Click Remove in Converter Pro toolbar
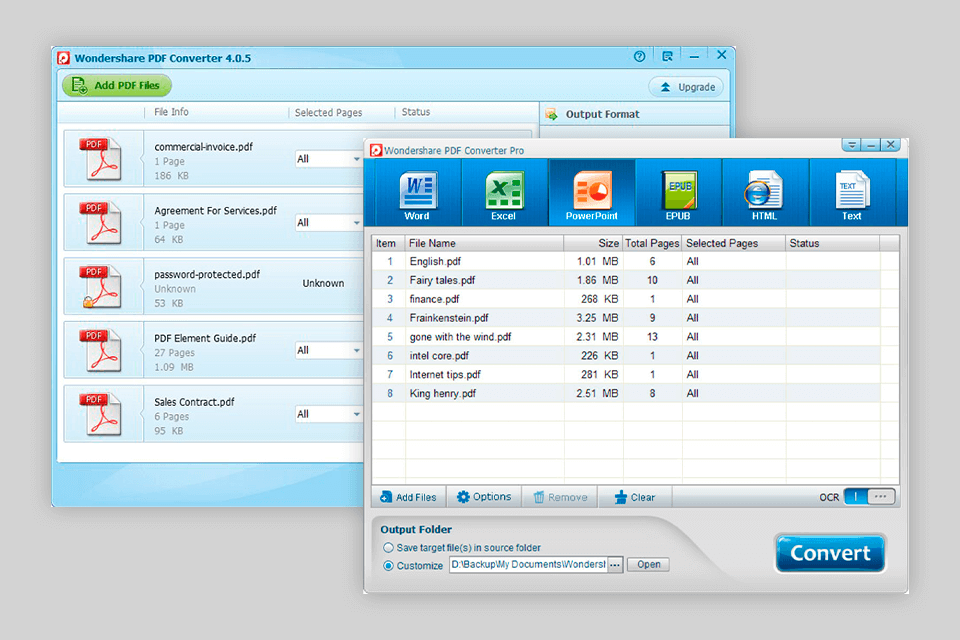This screenshot has height=640, width=960. point(560,497)
